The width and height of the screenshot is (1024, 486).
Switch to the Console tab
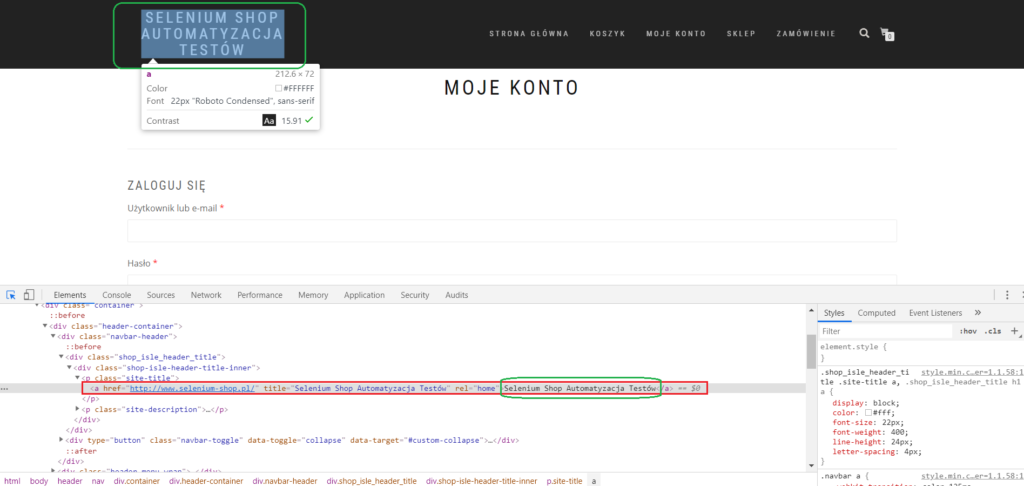coord(116,295)
